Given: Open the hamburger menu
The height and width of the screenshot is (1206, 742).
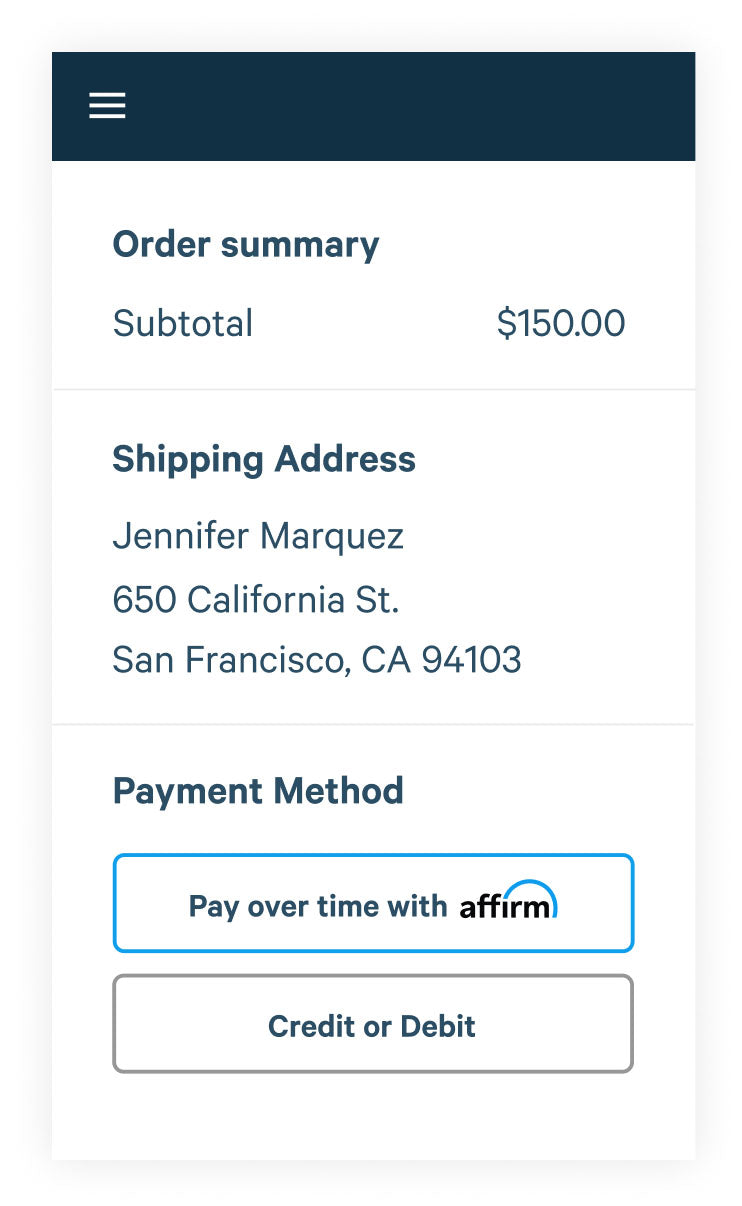Looking at the screenshot, I should 107,106.
